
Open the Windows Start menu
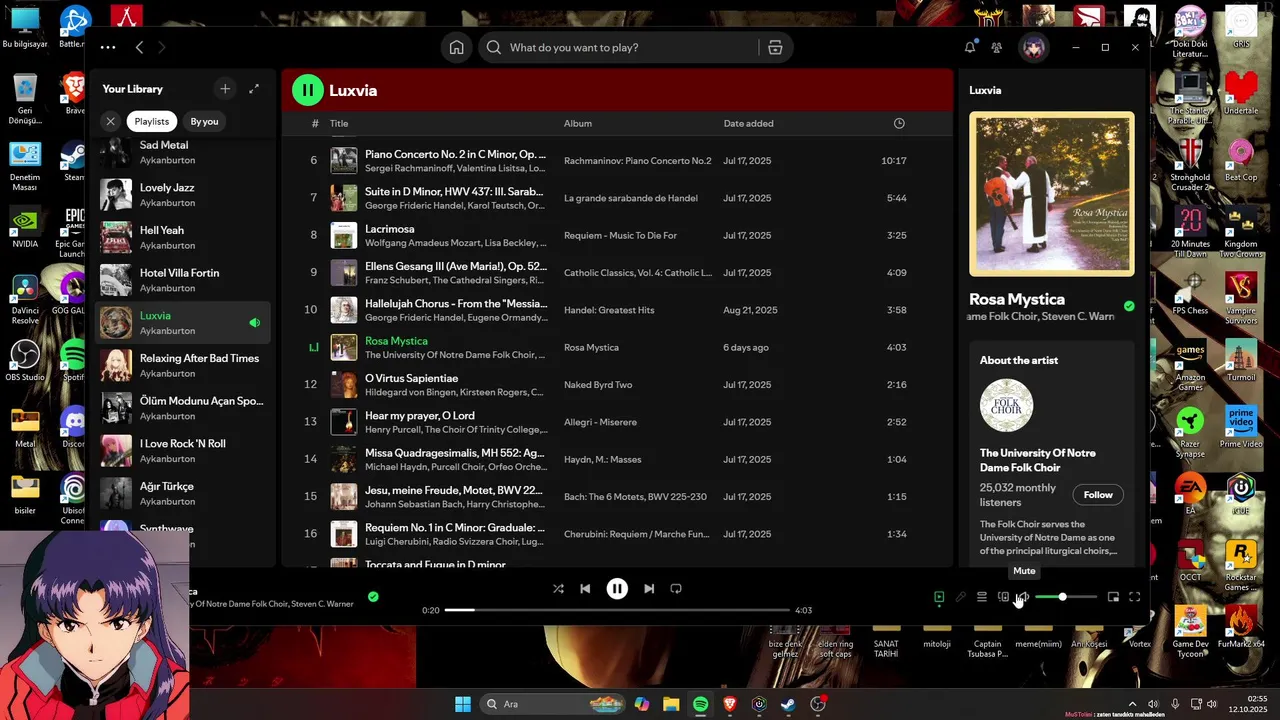click(x=463, y=704)
